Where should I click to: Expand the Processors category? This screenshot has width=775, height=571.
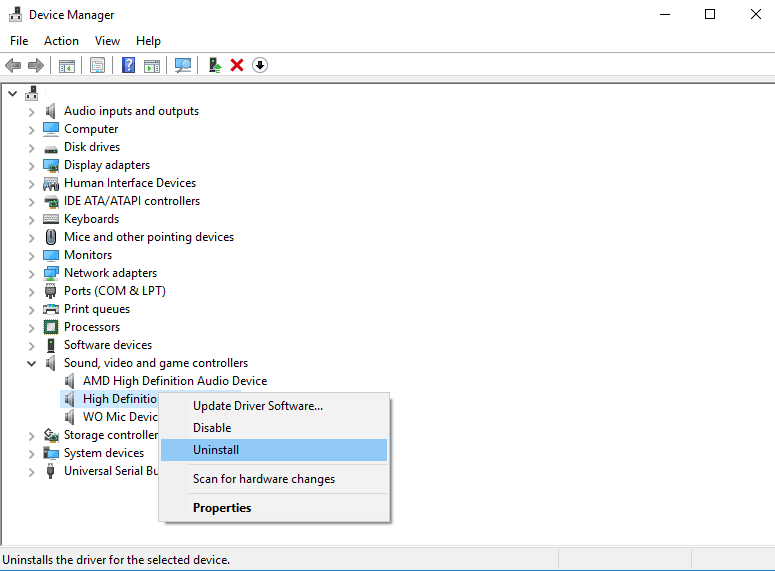(32, 328)
